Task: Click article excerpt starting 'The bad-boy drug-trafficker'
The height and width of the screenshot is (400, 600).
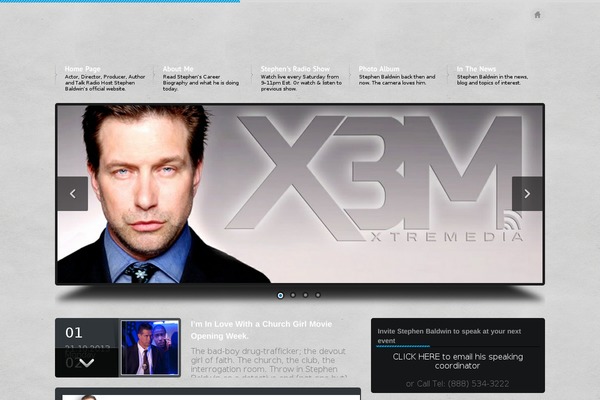Action: 269,362
